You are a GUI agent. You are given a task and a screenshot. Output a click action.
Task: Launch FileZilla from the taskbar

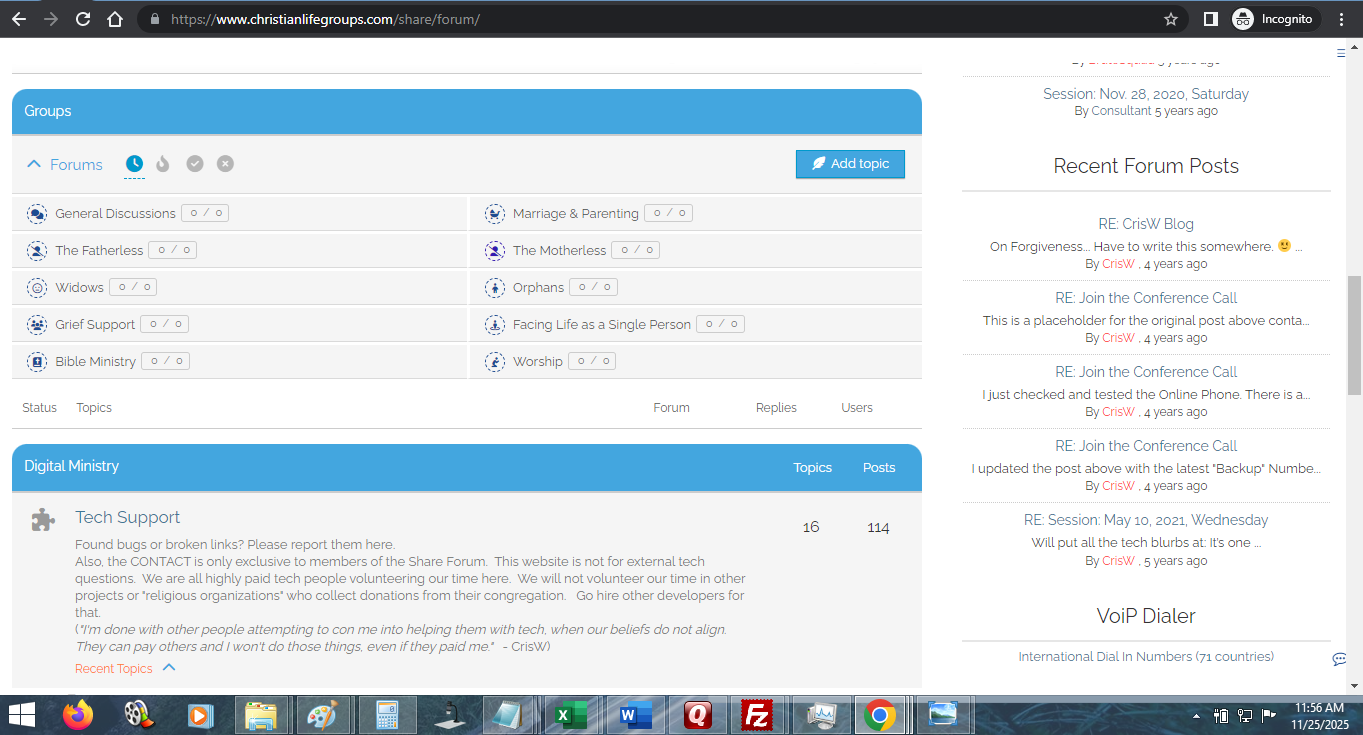click(757, 715)
